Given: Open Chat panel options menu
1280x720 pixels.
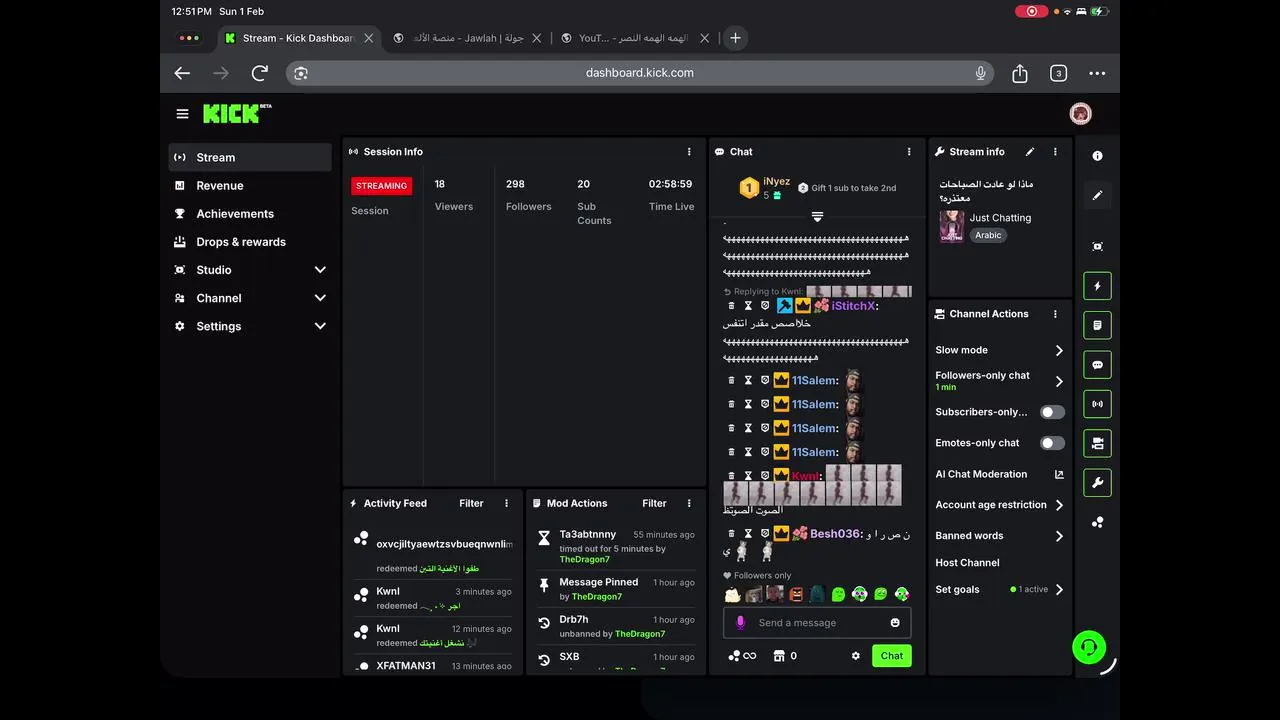Looking at the screenshot, I should point(909,152).
